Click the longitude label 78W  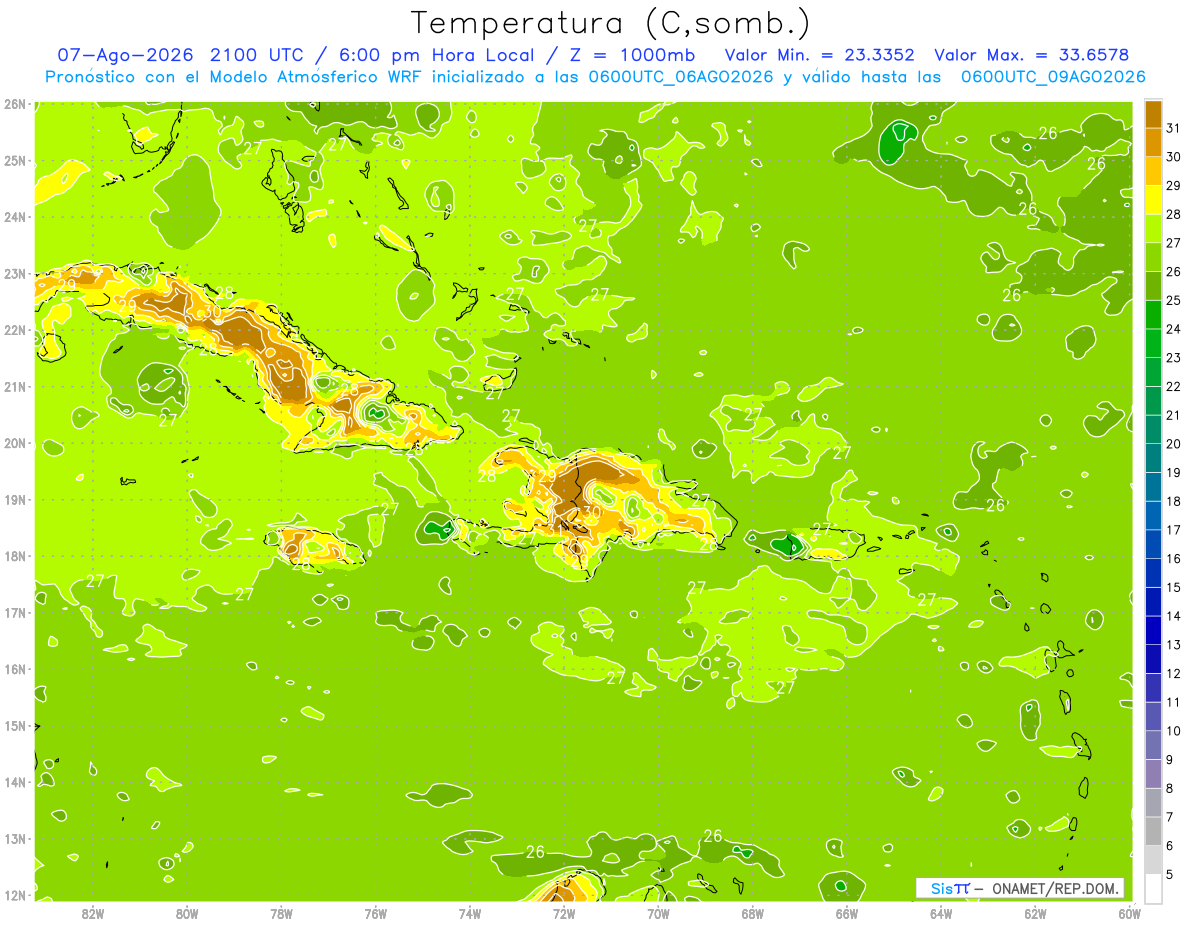pos(281,913)
